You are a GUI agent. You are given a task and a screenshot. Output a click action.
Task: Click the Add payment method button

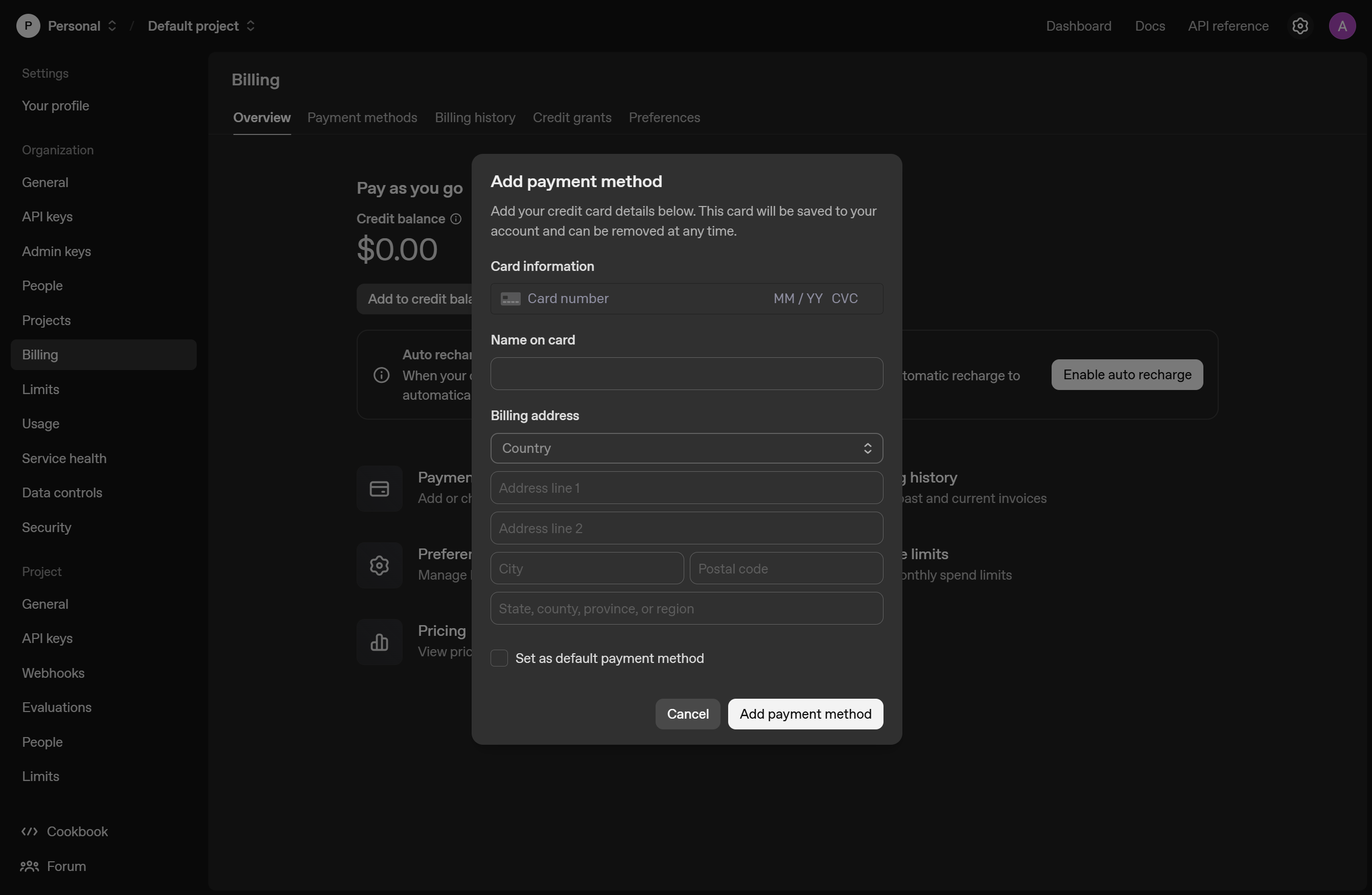(805, 714)
